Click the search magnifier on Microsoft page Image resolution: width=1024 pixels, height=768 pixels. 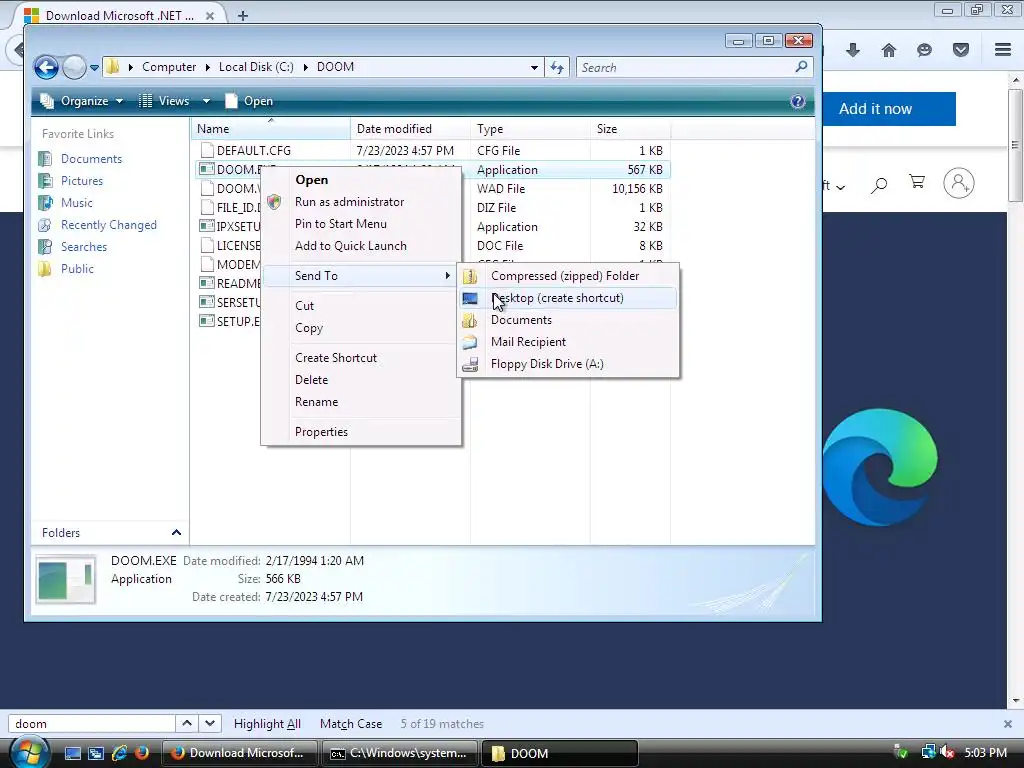point(879,185)
